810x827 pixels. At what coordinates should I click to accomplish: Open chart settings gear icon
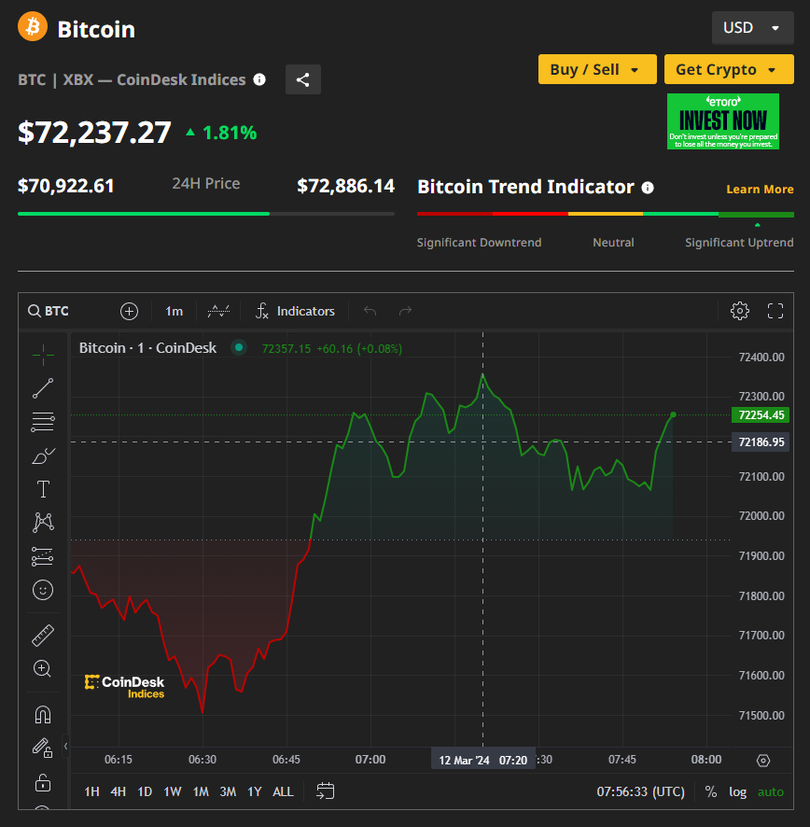pyautogui.click(x=740, y=311)
